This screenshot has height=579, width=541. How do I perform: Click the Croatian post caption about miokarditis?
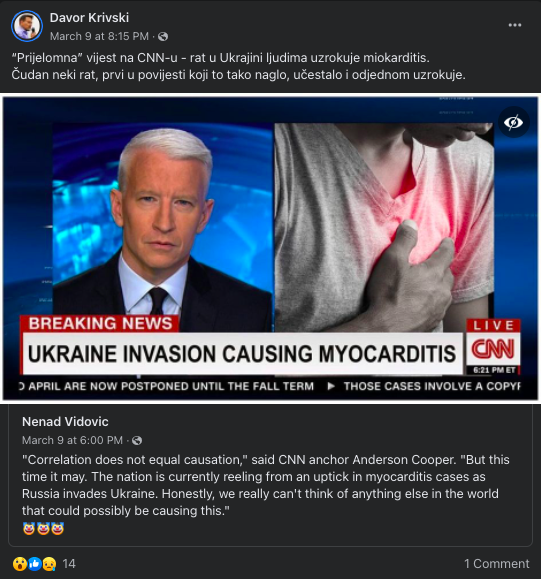click(239, 66)
